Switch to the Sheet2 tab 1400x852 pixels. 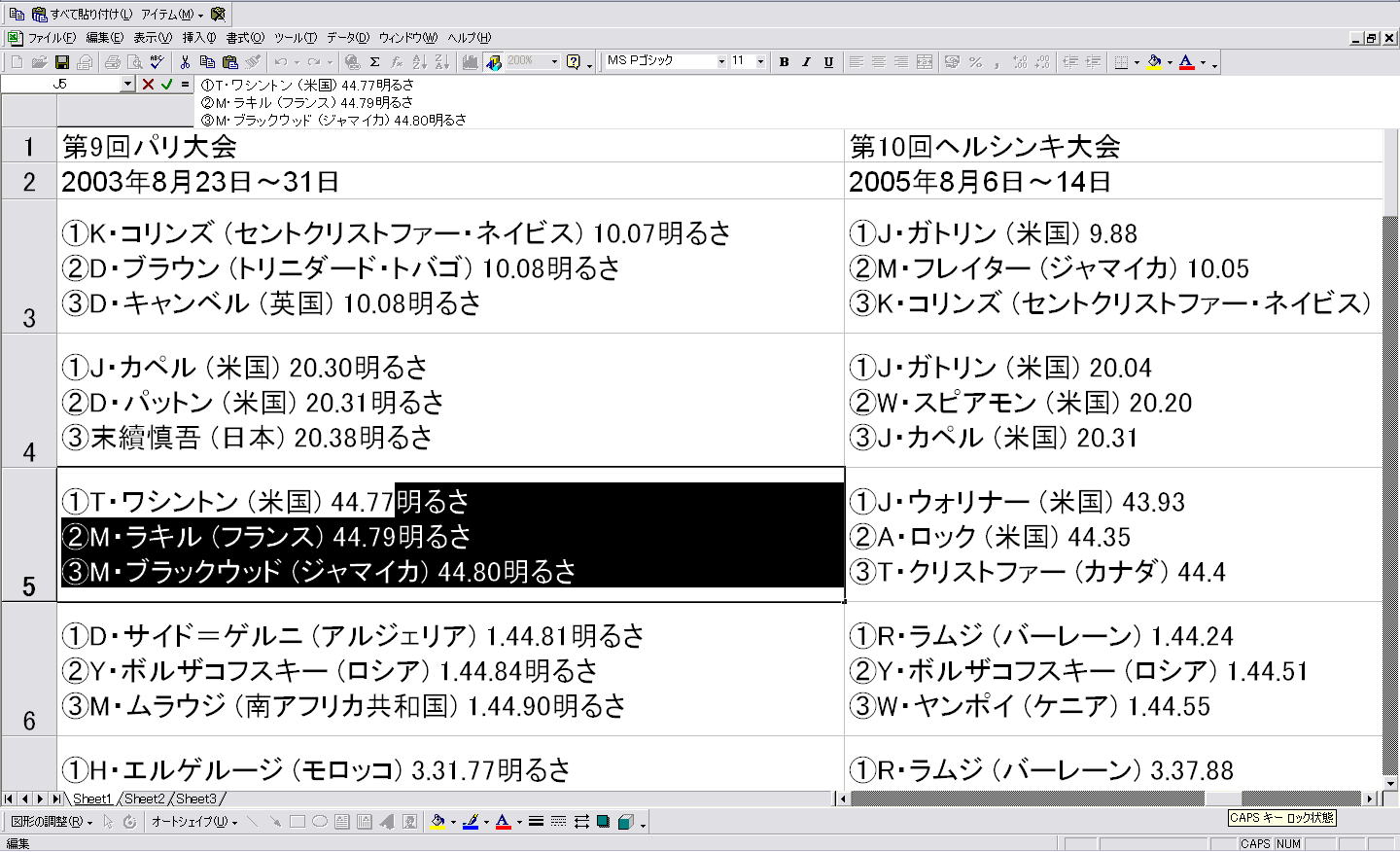point(144,799)
